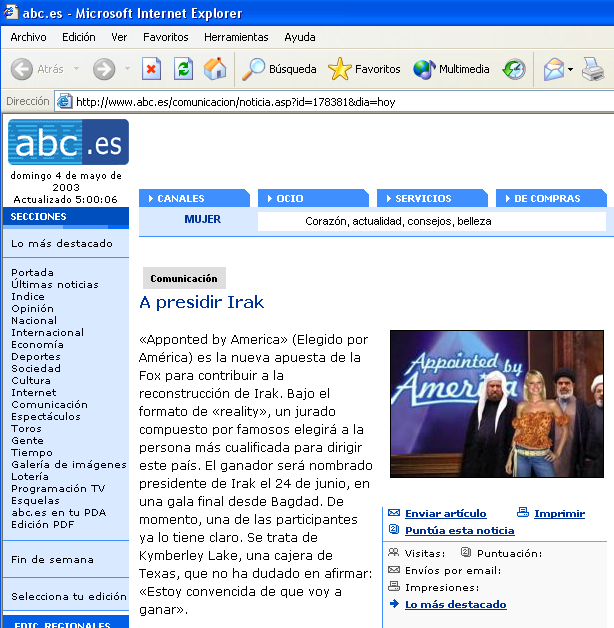Open the Ayuda menu

300,37
